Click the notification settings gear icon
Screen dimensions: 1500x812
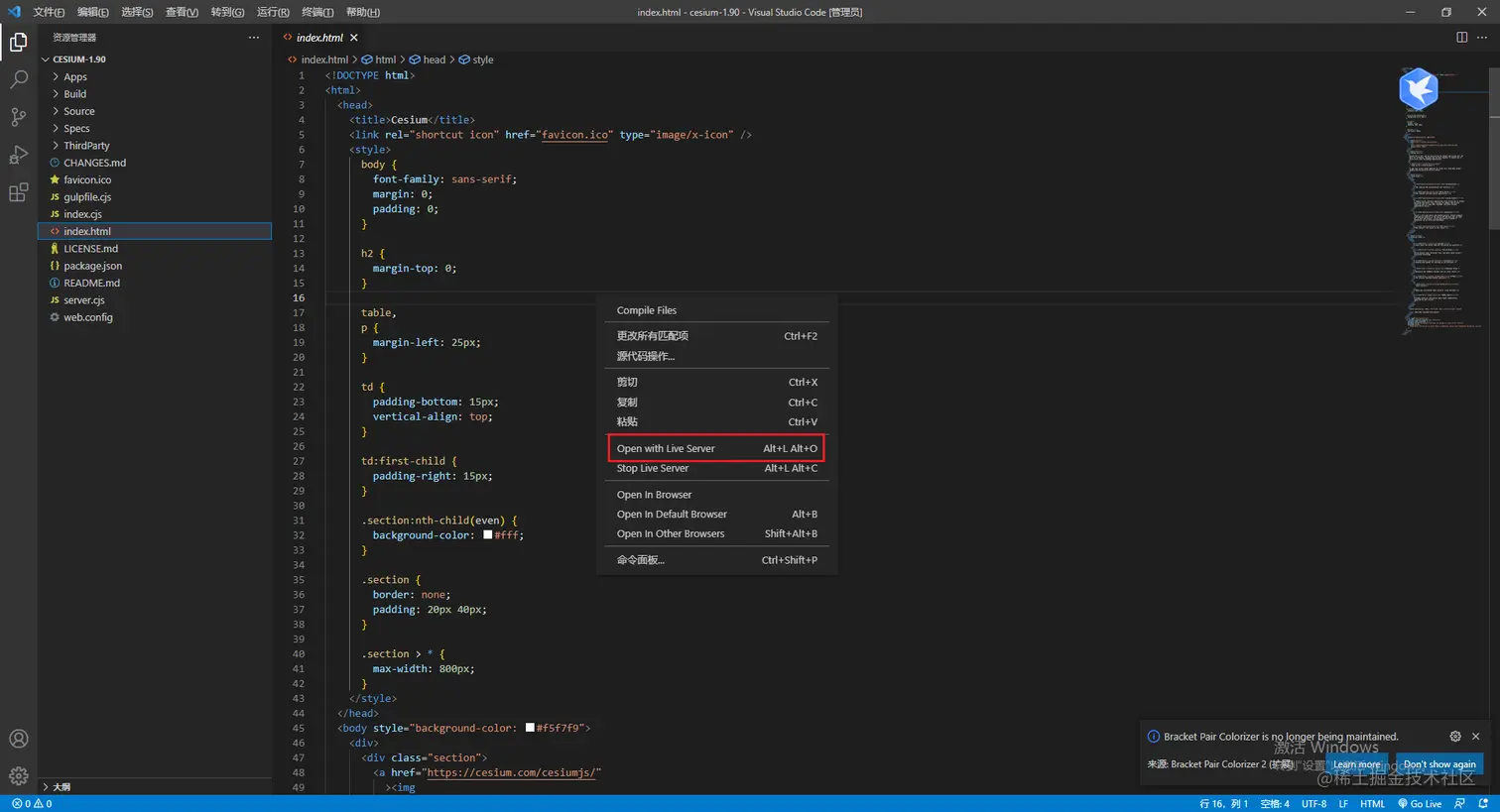(x=1455, y=737)
